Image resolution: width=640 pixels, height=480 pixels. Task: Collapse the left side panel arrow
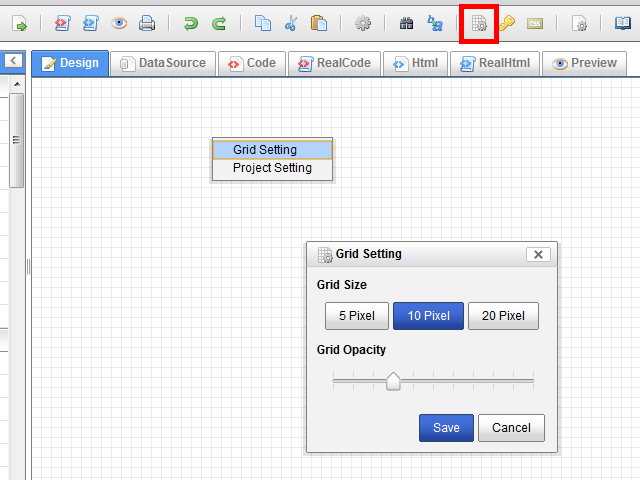coord(13,62)
